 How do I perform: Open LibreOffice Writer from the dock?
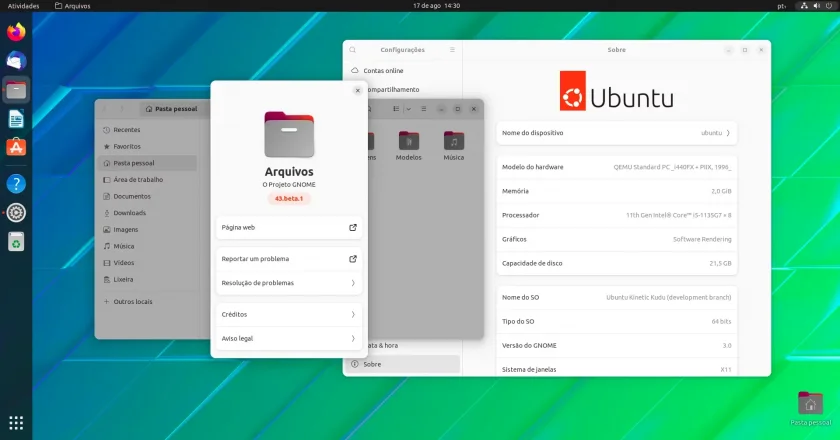point(16,118)
